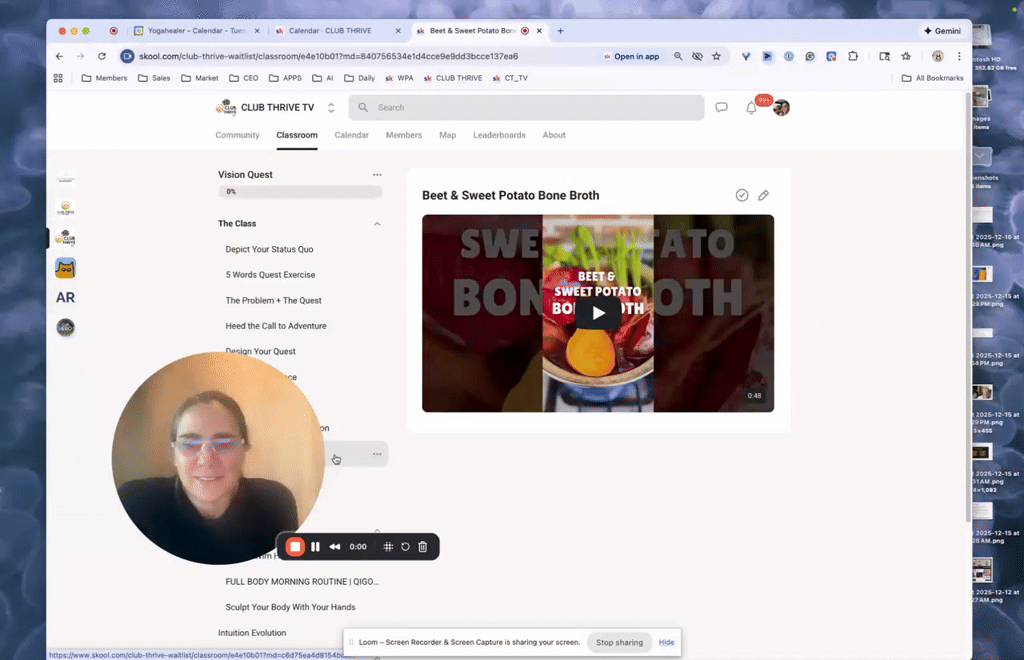
Task: Close Beet & Sweet Potato browser tab
Action: pos(539,31)
